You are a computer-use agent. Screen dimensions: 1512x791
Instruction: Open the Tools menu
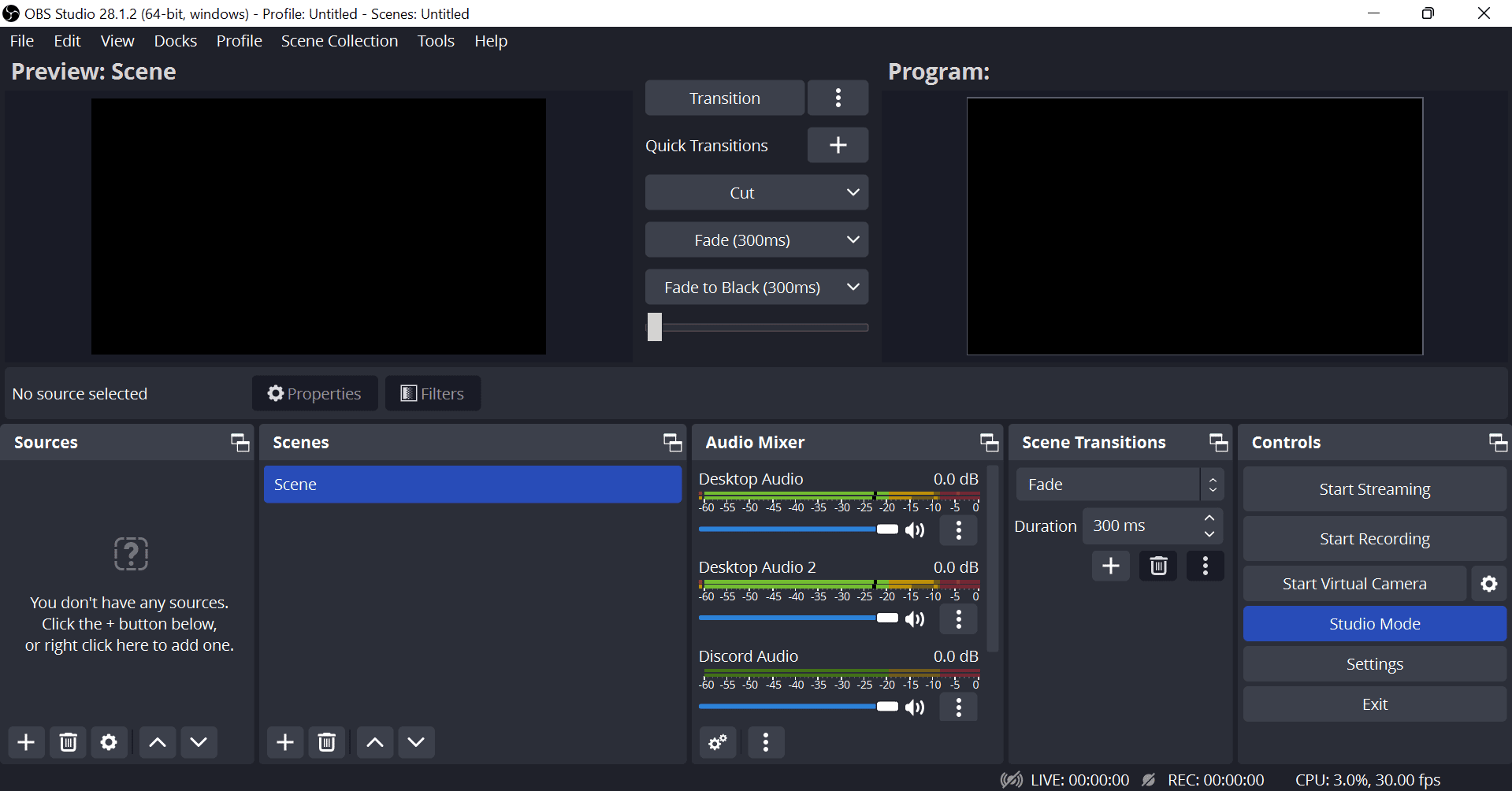pos(435,40)
